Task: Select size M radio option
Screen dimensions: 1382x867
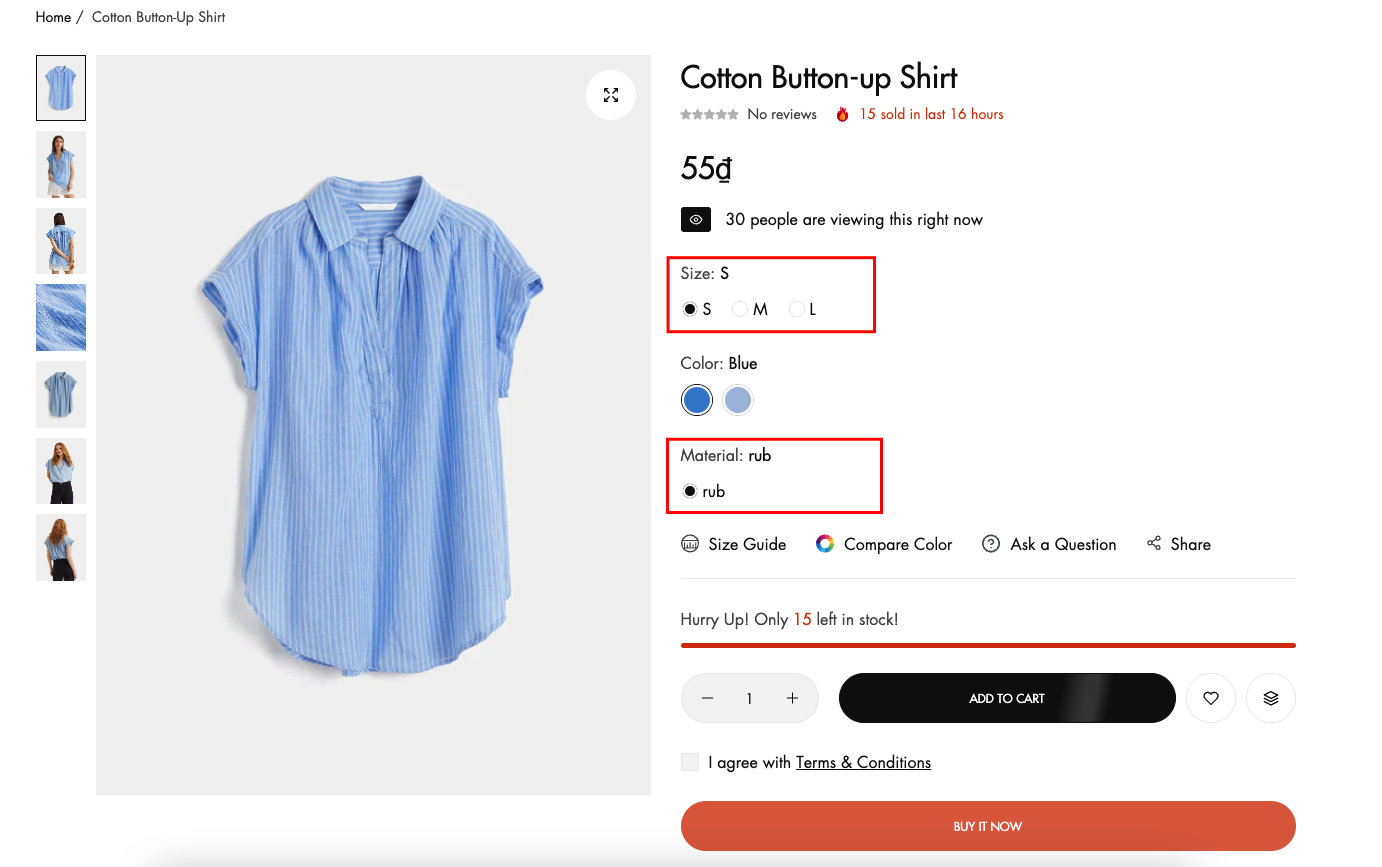Action: coord(740,309)
